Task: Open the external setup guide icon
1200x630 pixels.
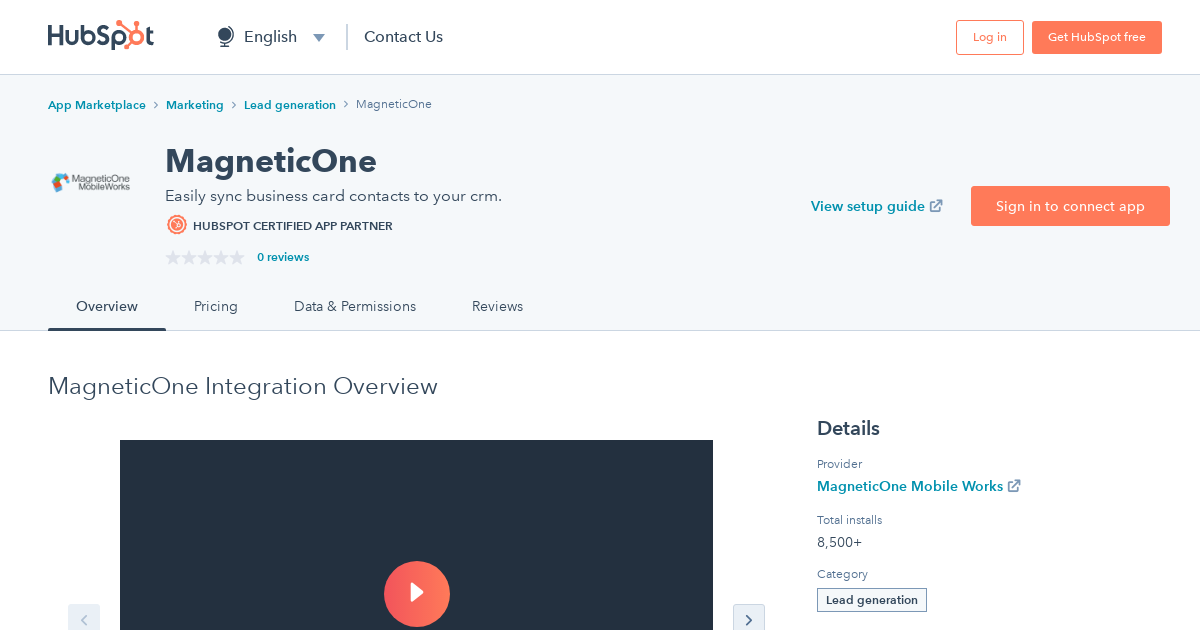Action: 936,205
